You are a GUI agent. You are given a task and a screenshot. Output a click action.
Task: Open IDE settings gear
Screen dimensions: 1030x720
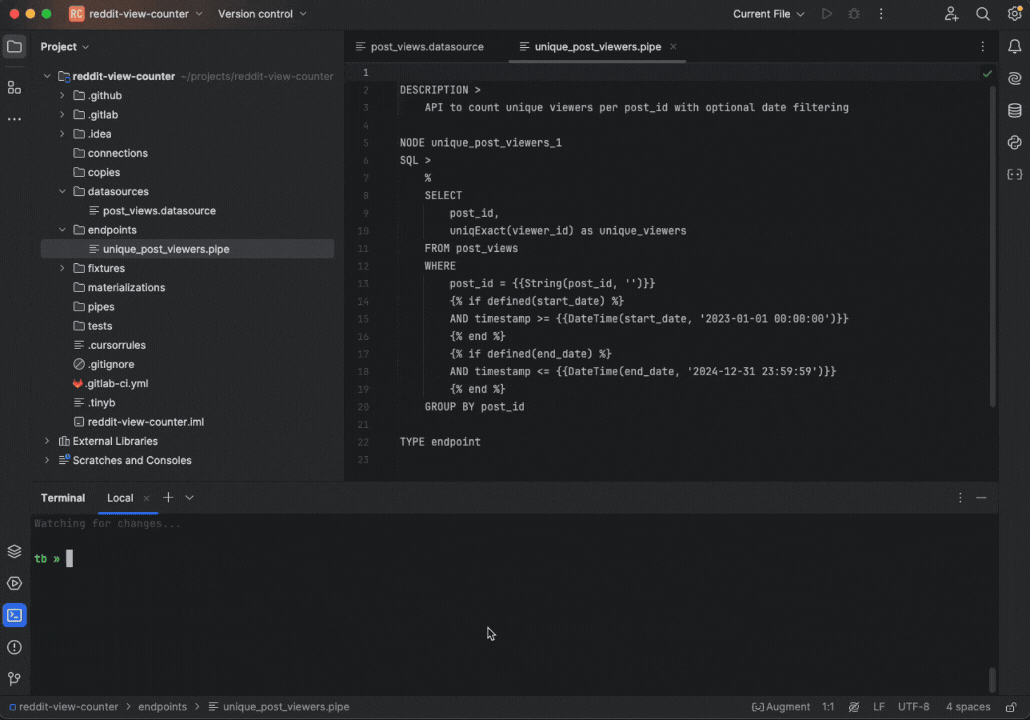coord(1014,14)
